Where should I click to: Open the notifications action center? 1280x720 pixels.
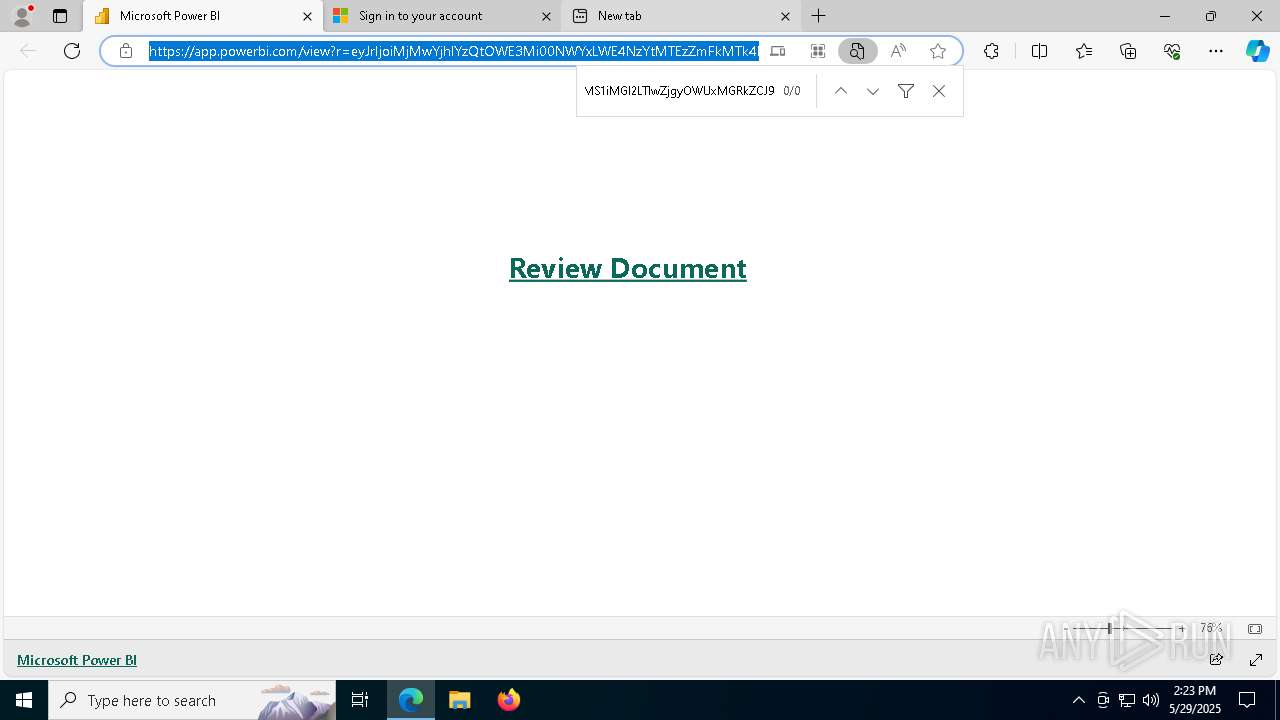(x=1248, y=700)
